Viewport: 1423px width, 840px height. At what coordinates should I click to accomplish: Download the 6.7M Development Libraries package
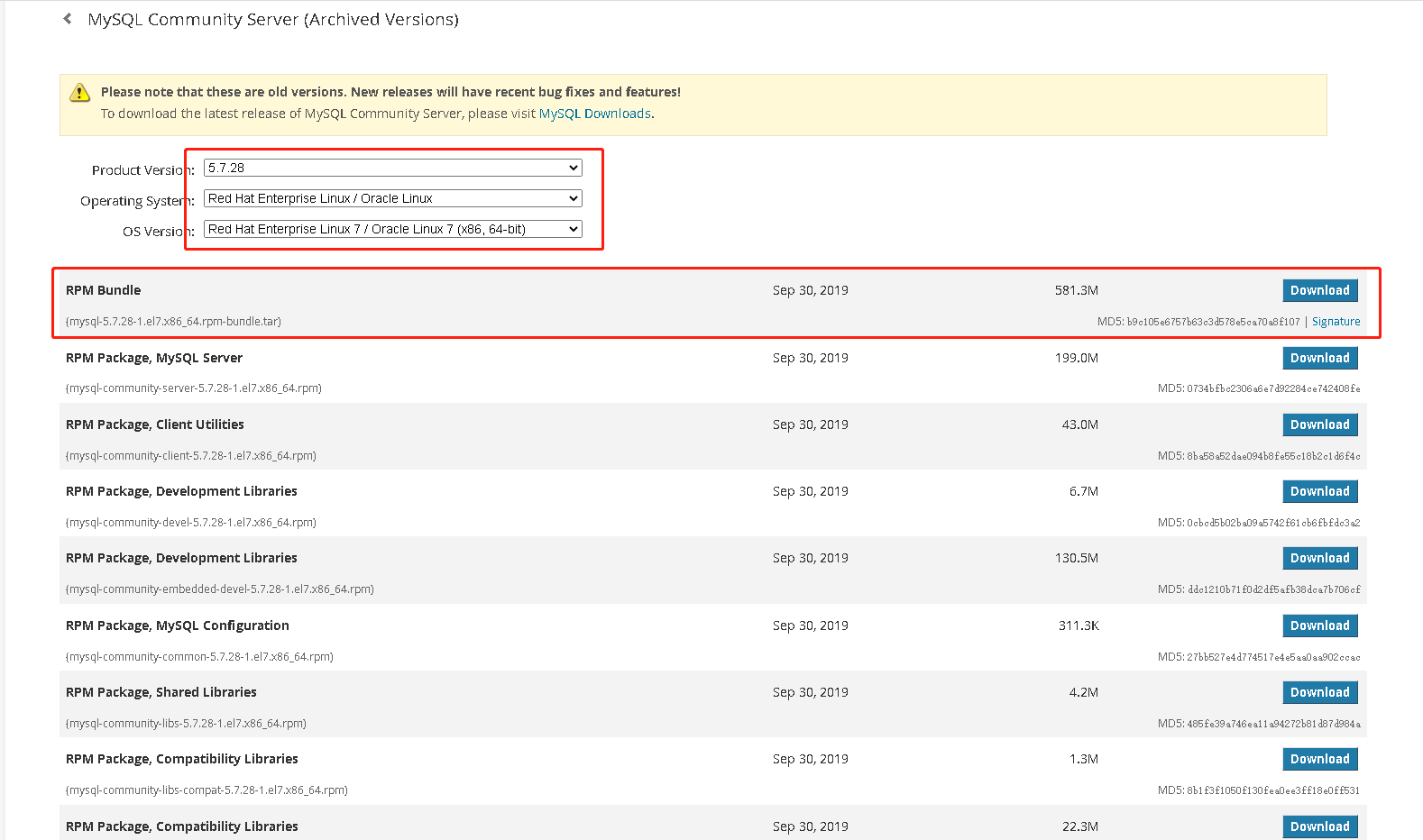tap(1319, 491)
